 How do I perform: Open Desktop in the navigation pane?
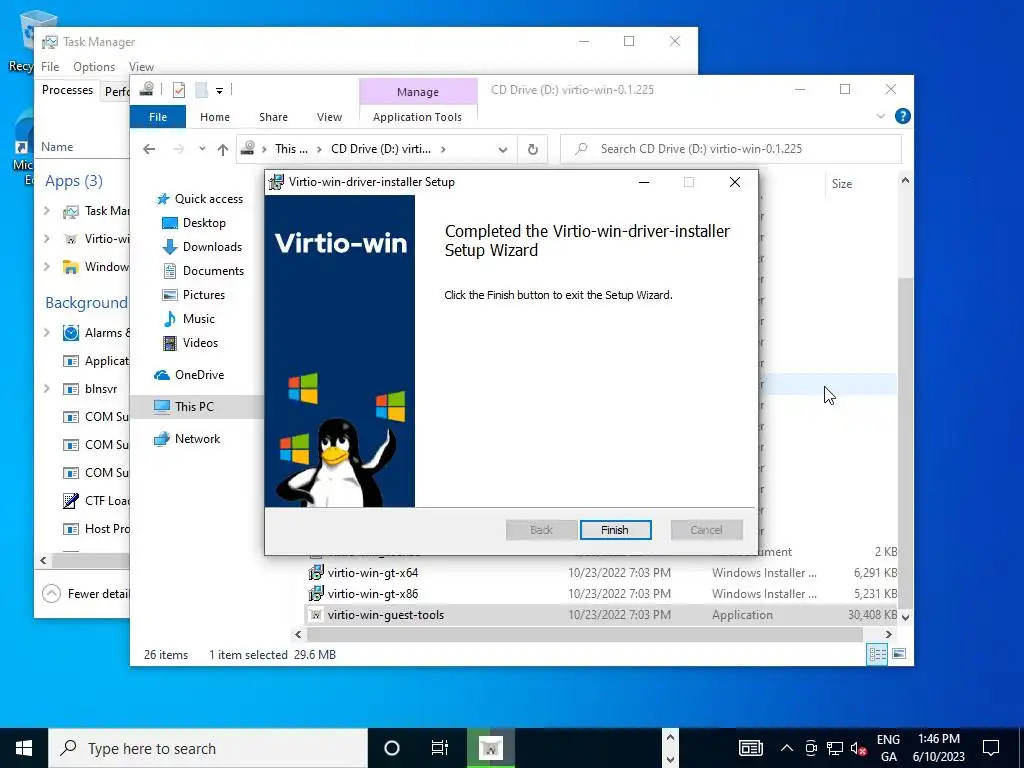[x=194, y=223]
